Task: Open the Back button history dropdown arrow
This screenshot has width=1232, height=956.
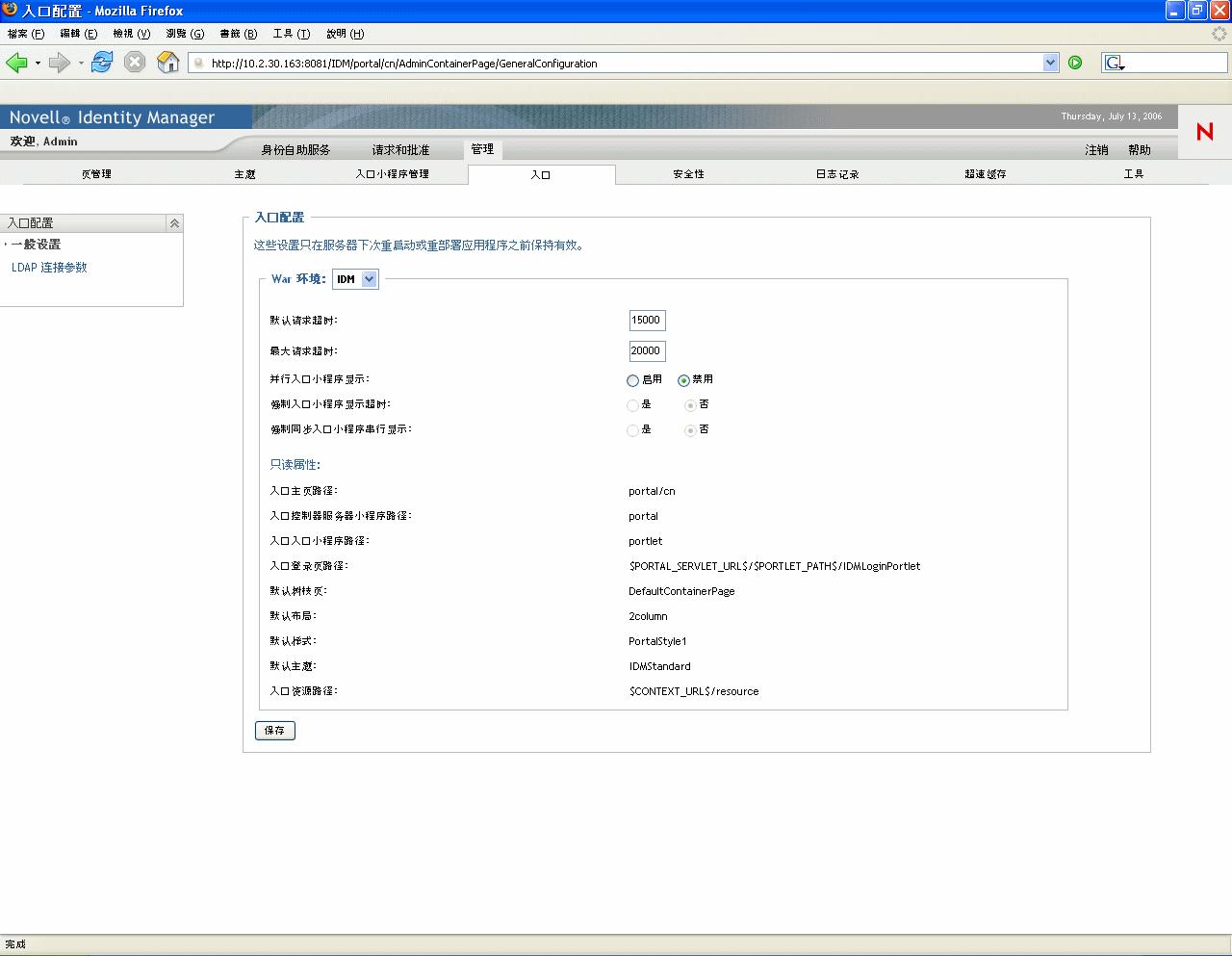Action: click(38, 64)
